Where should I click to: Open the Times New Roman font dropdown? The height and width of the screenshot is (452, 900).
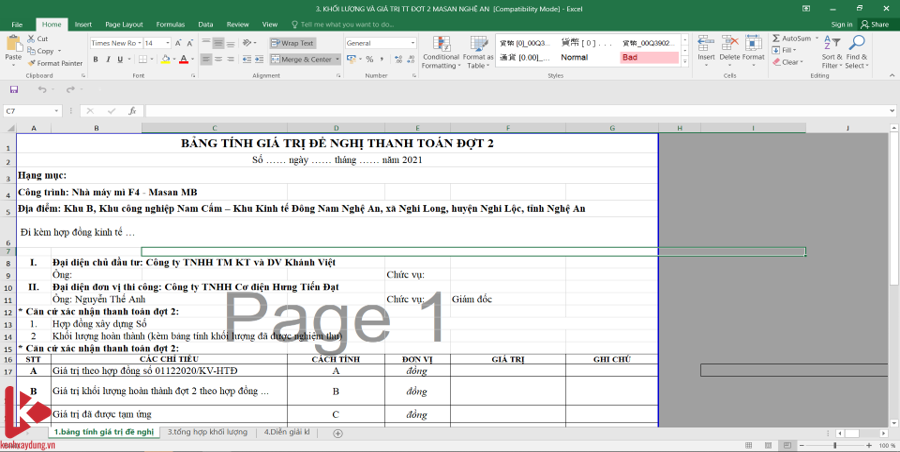(x=137, y=43)
